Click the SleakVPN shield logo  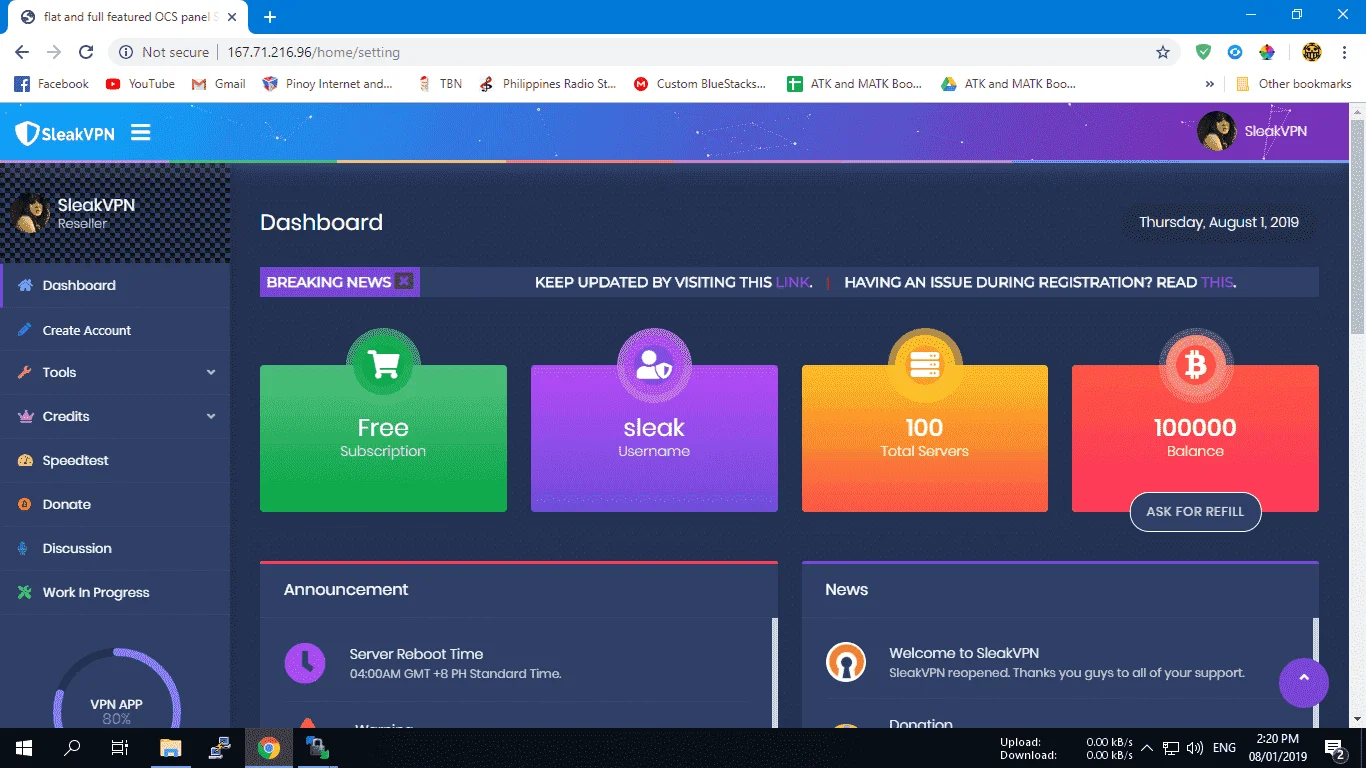(65, 133)
